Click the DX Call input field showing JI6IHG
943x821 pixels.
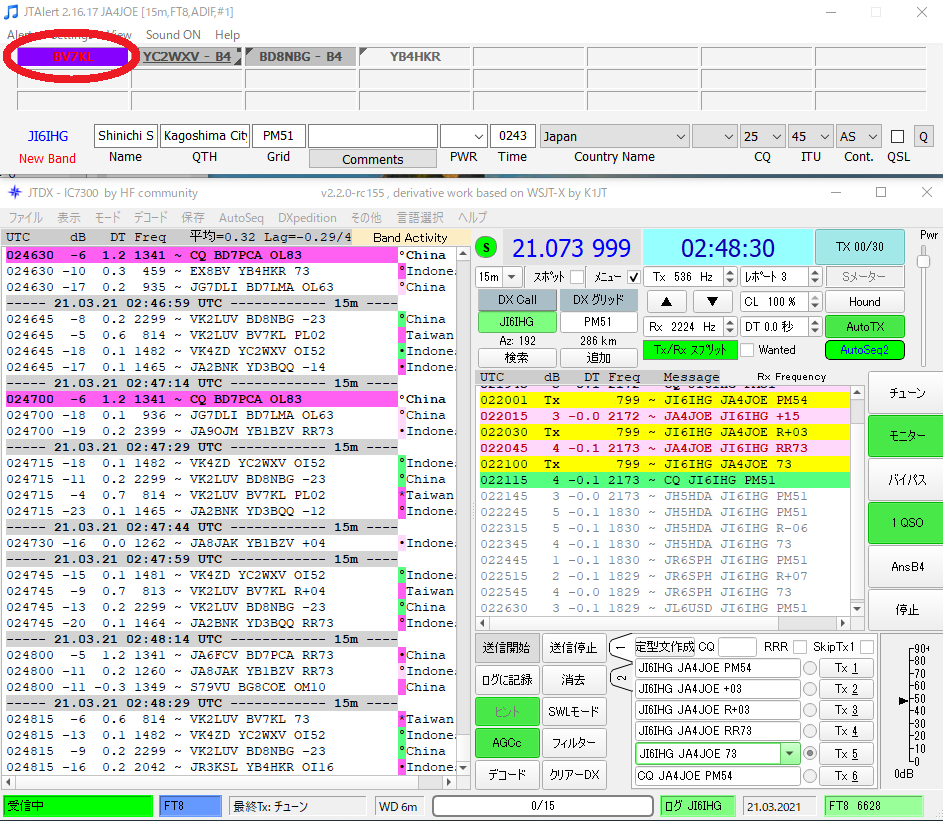tap(517, 322)
